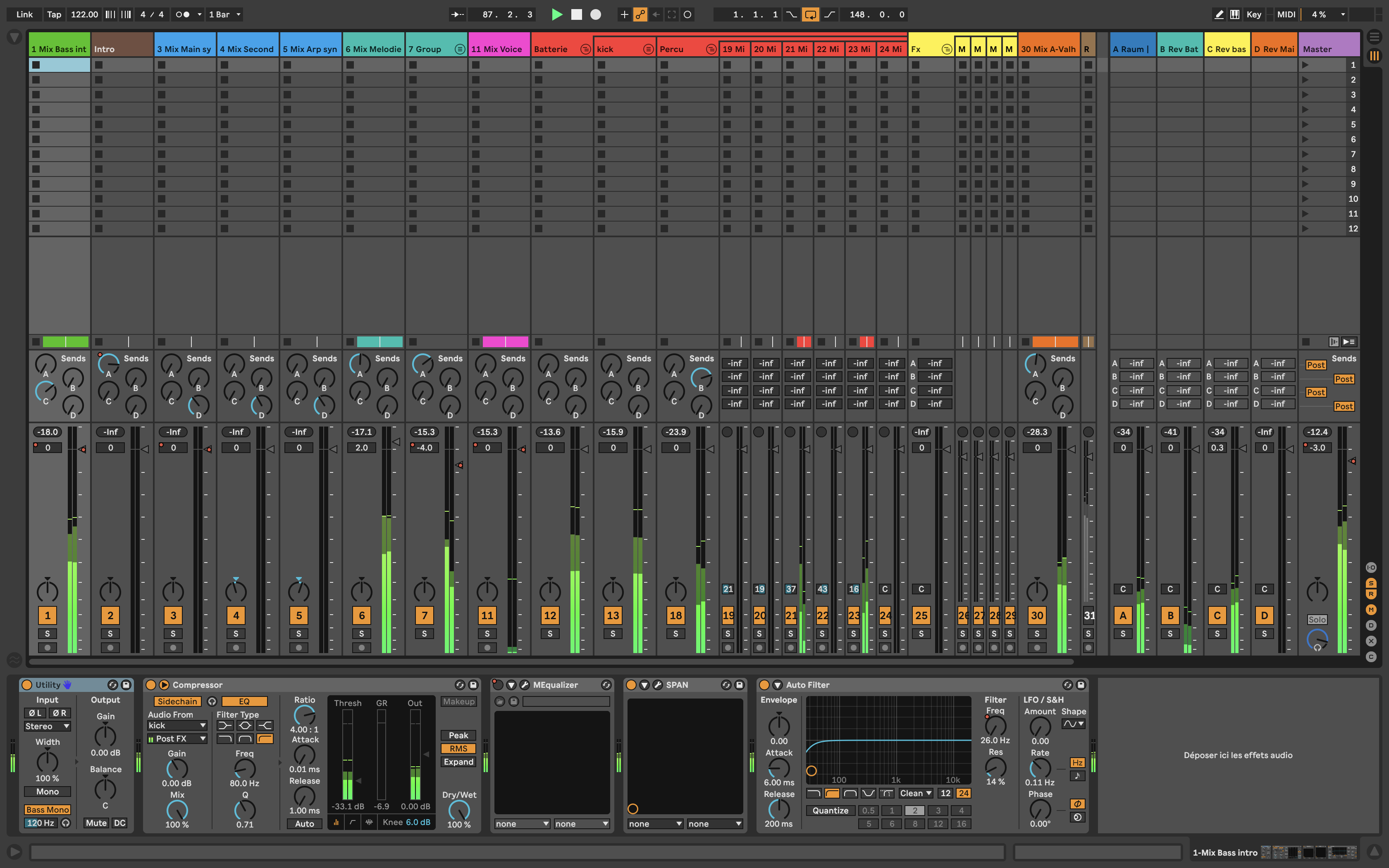Click the Tap tempo button

point(54,14)
